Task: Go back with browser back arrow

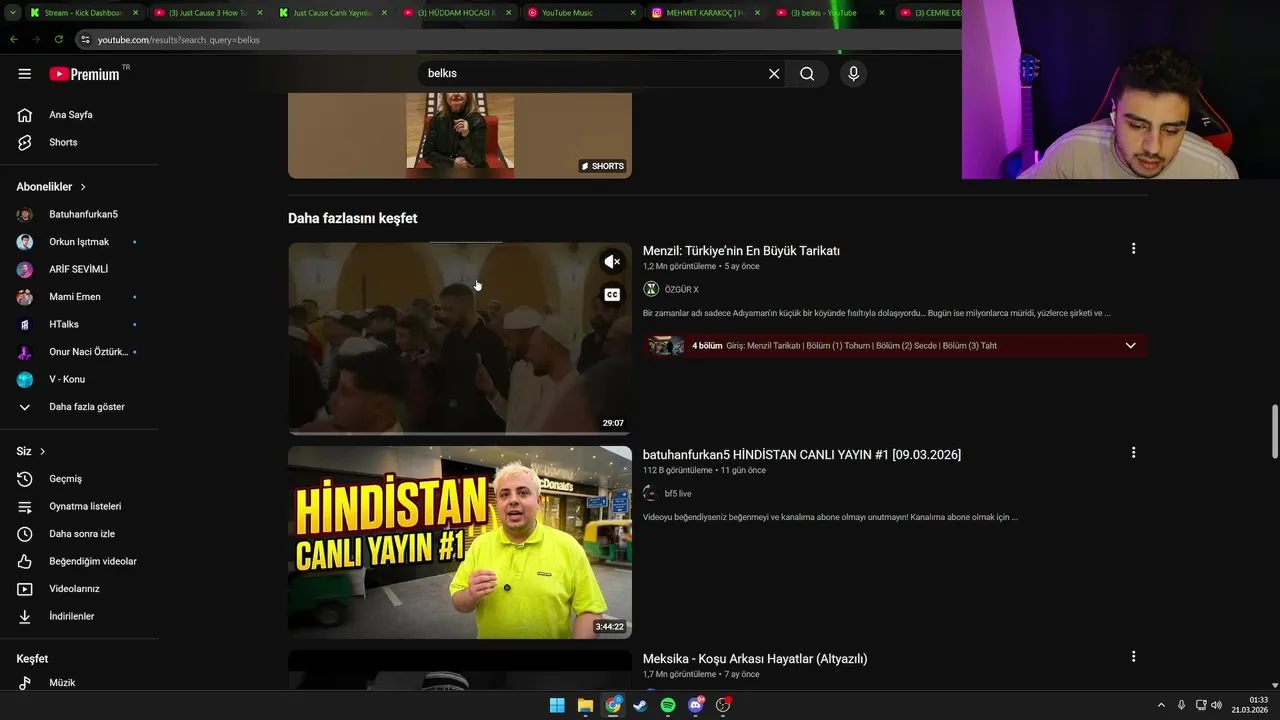Action: click(x=13, y=39)
